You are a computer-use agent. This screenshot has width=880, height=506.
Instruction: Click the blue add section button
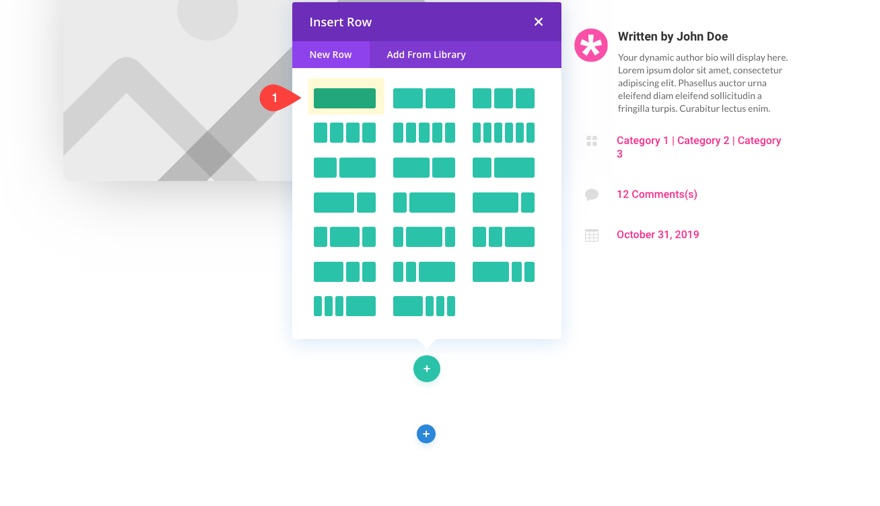(426, 434)
